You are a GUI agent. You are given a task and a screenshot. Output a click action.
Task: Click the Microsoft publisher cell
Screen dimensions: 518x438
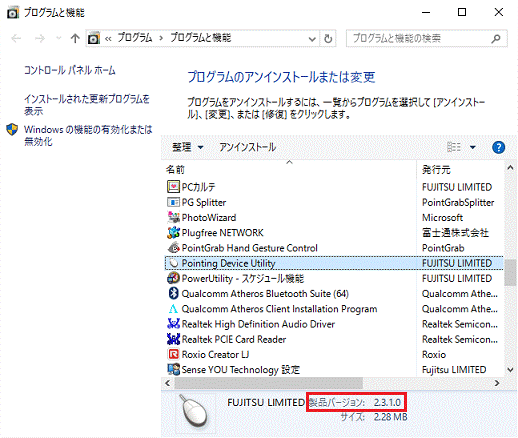(442, 217)
